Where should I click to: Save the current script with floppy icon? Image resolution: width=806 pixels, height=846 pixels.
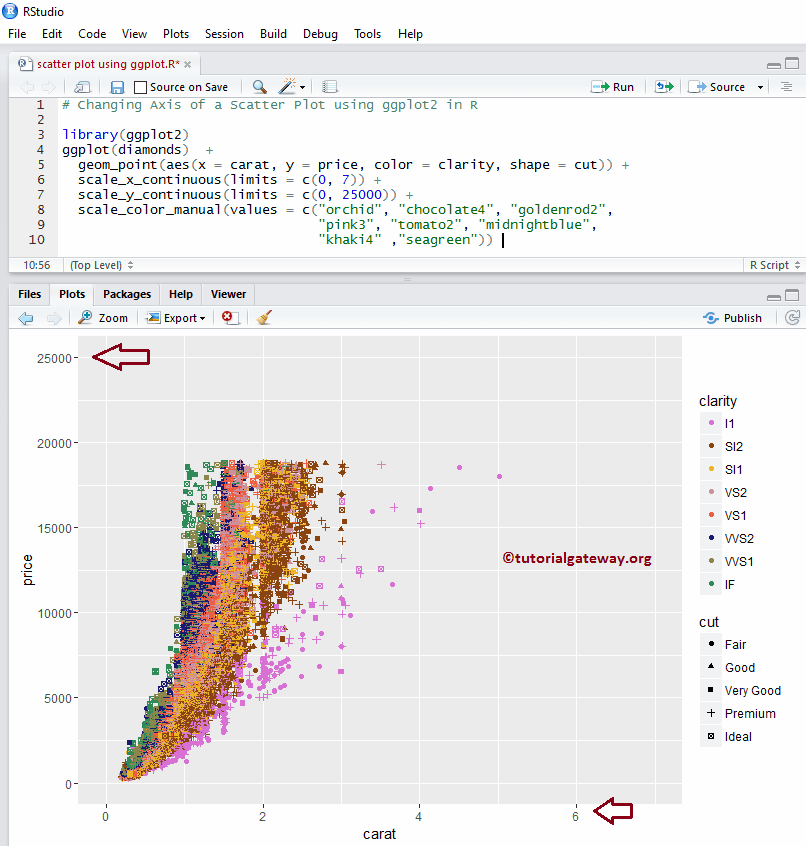117,87
